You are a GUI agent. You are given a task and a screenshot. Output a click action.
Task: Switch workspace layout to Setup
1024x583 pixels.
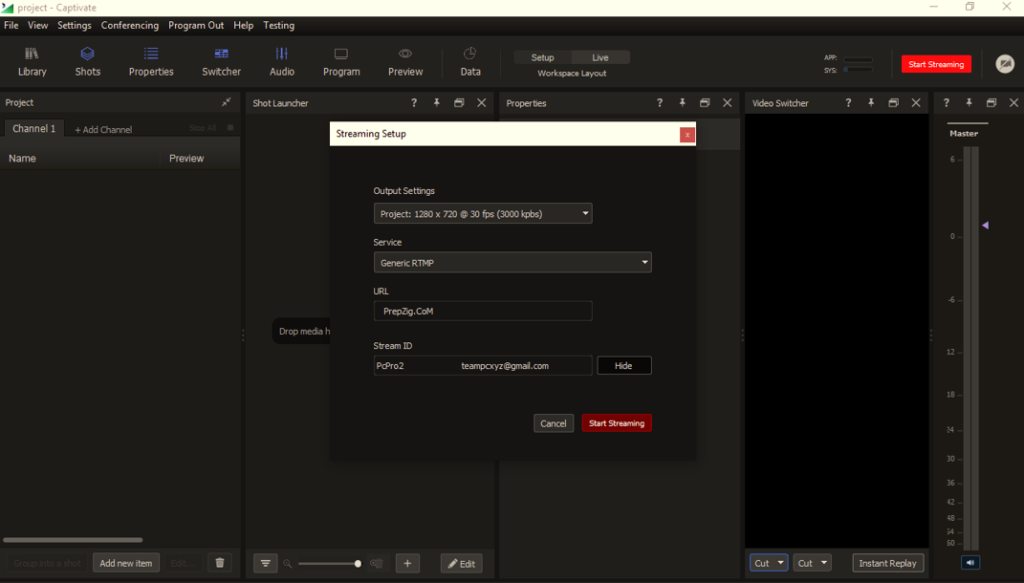coord(542,57)
